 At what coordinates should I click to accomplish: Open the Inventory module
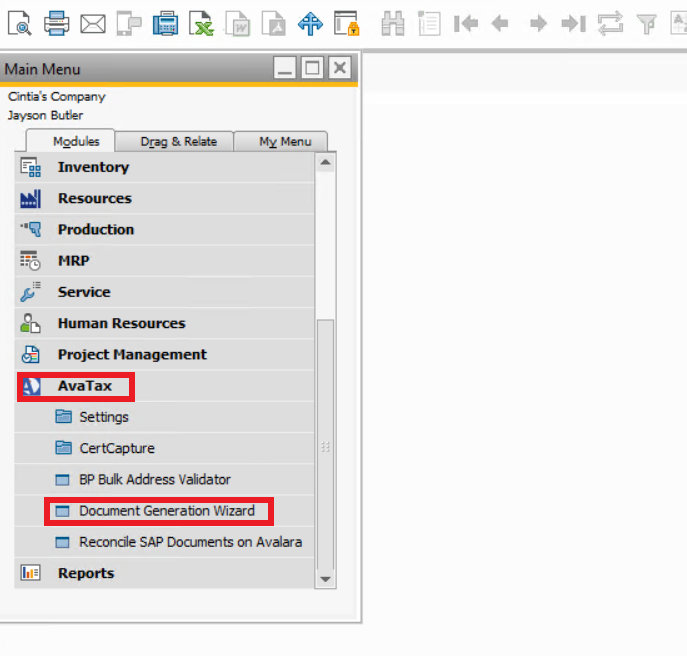click(165, 167)
